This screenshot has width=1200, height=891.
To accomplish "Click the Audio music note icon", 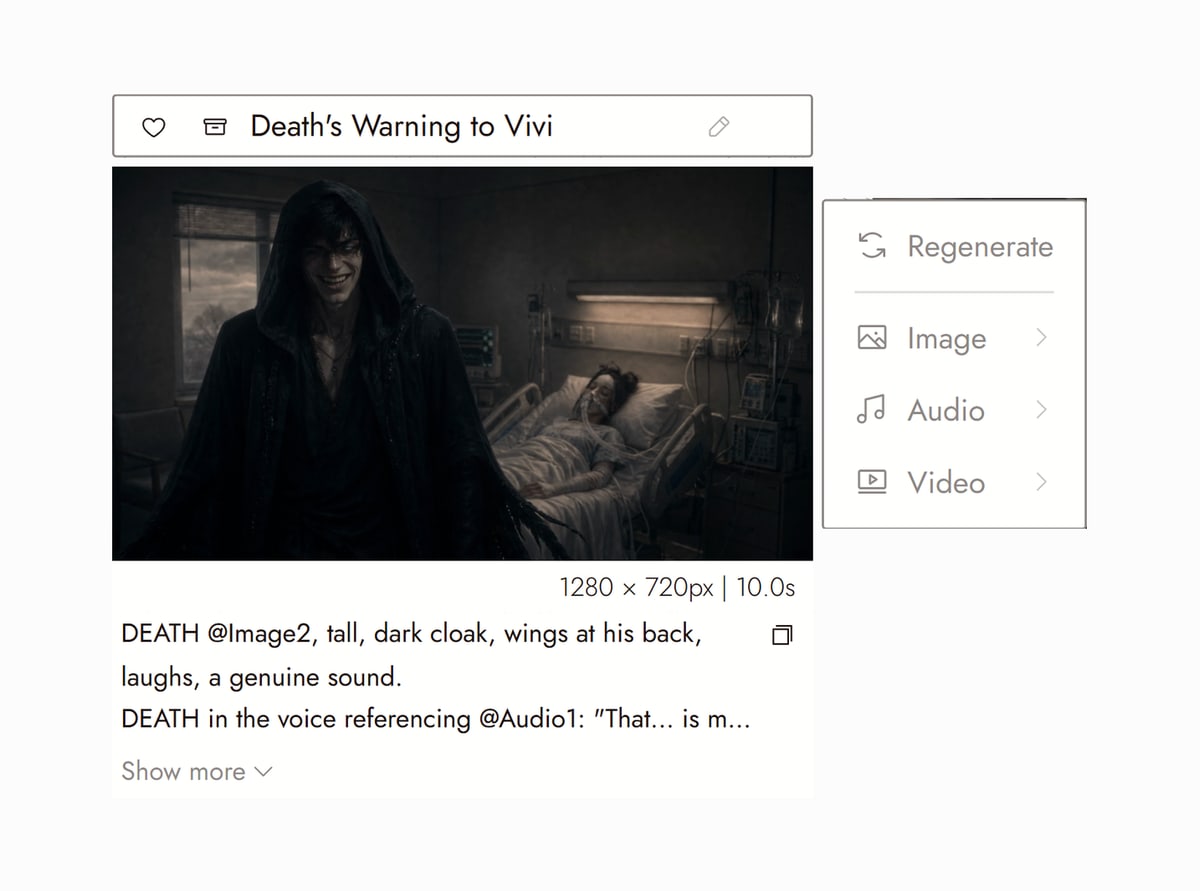I will [872, 410].
